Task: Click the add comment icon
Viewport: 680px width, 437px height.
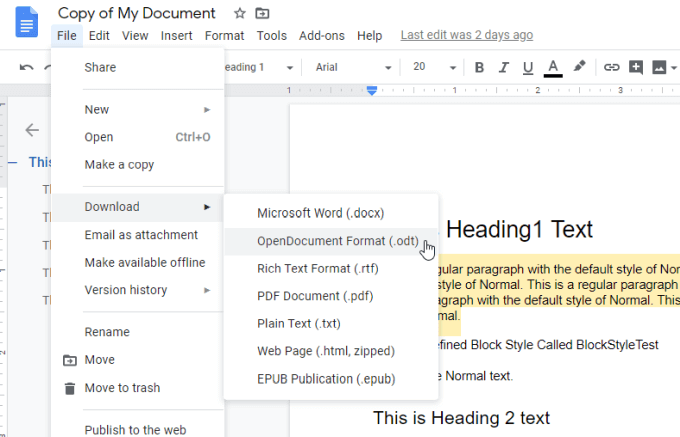Action: coord(636,67)
